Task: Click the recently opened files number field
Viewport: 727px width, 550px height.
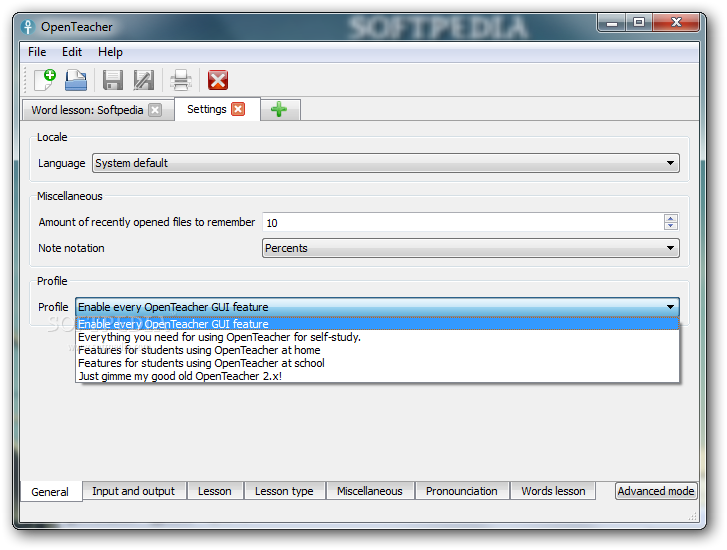Action: pyautogui.click(x=463, y=223)
